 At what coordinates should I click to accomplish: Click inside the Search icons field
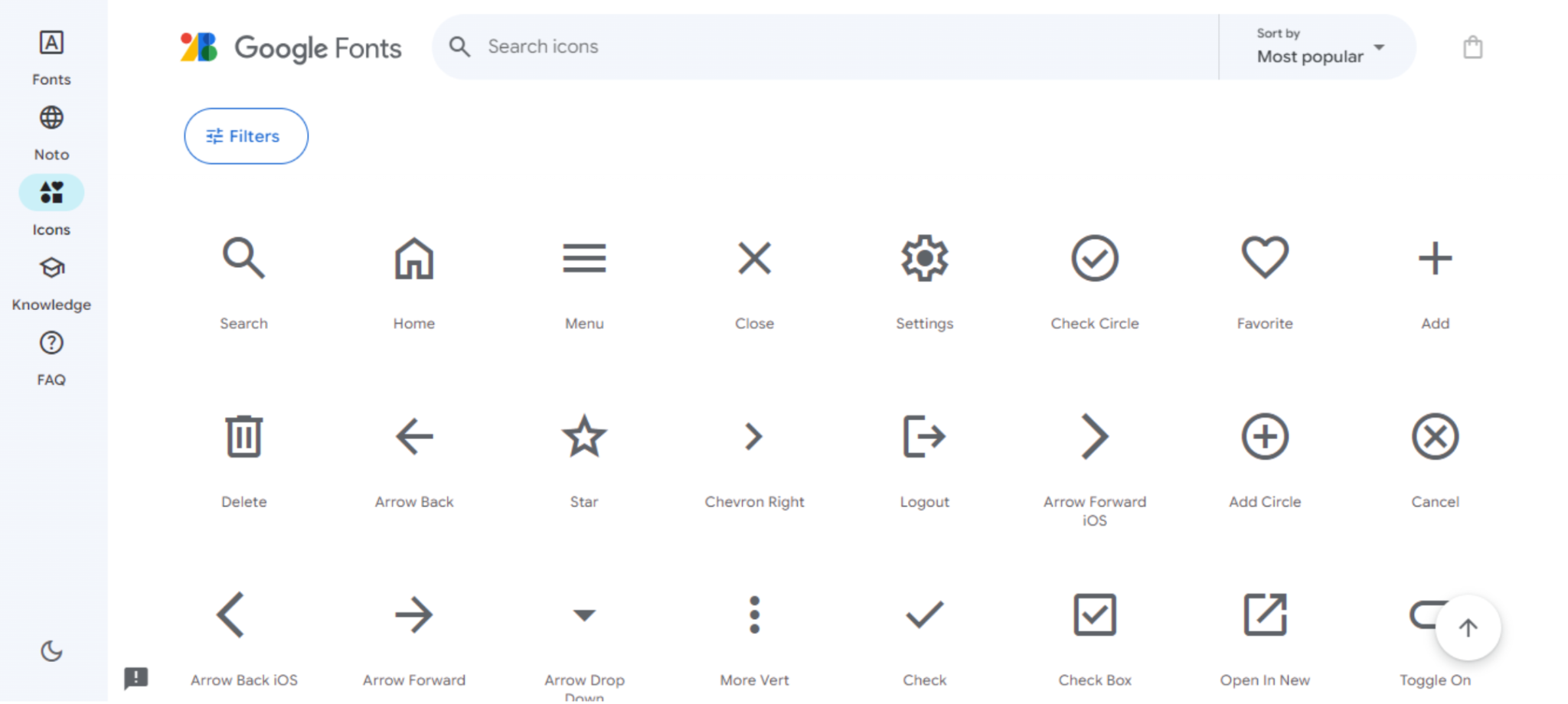(x=766, y=46)
